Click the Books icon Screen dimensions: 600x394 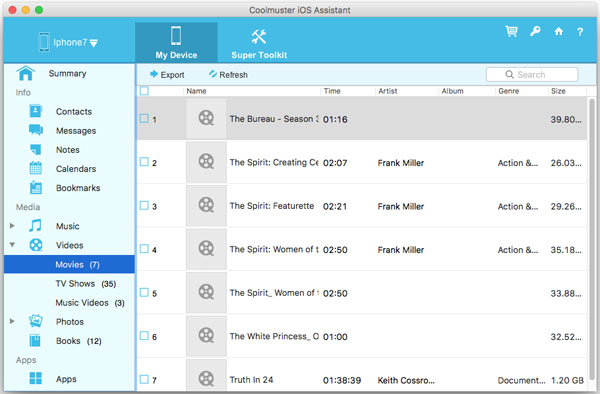[x=35, y=340]
